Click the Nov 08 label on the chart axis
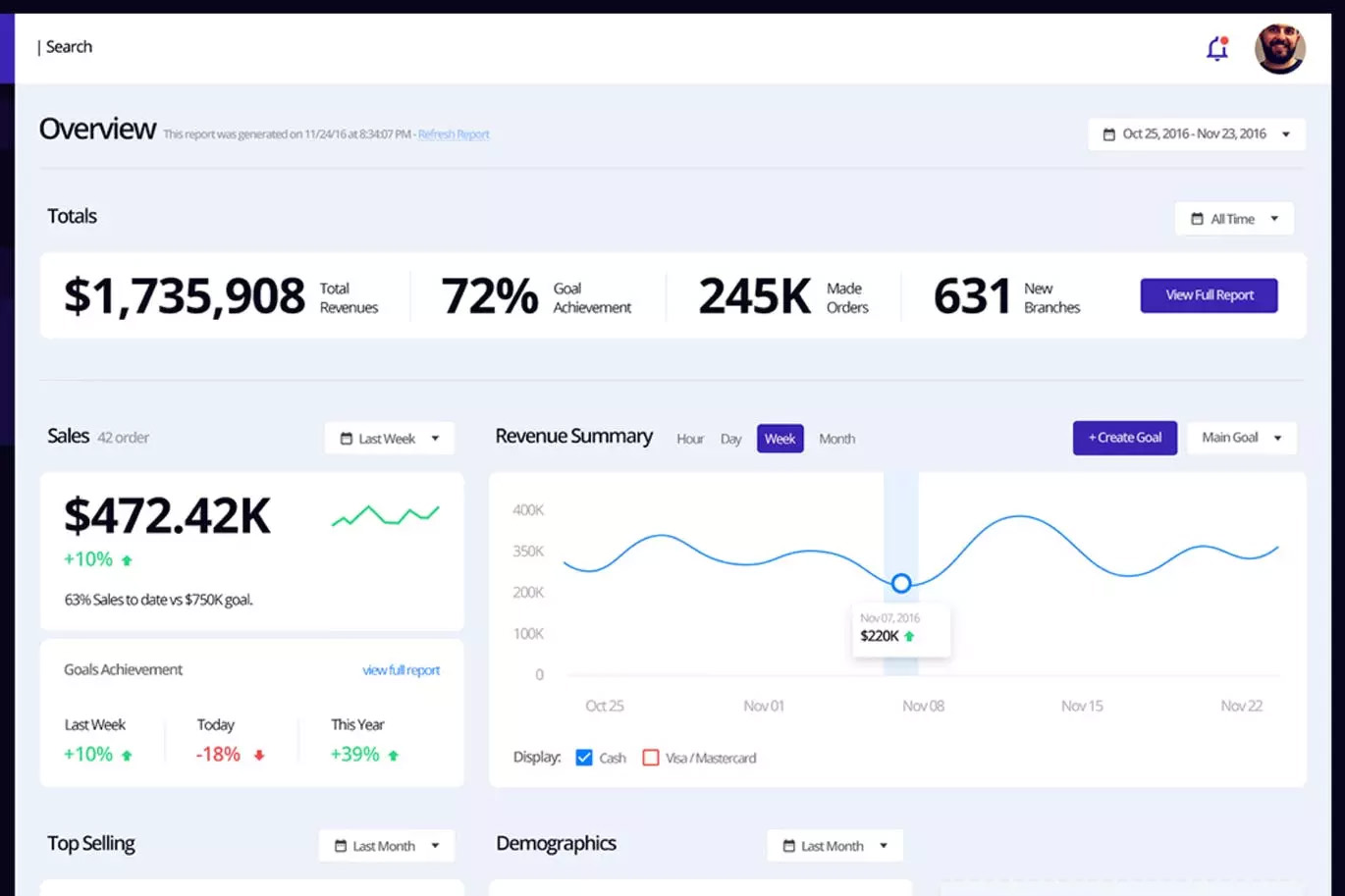Viewport: 1345px width, 896px height. [924, 706]
